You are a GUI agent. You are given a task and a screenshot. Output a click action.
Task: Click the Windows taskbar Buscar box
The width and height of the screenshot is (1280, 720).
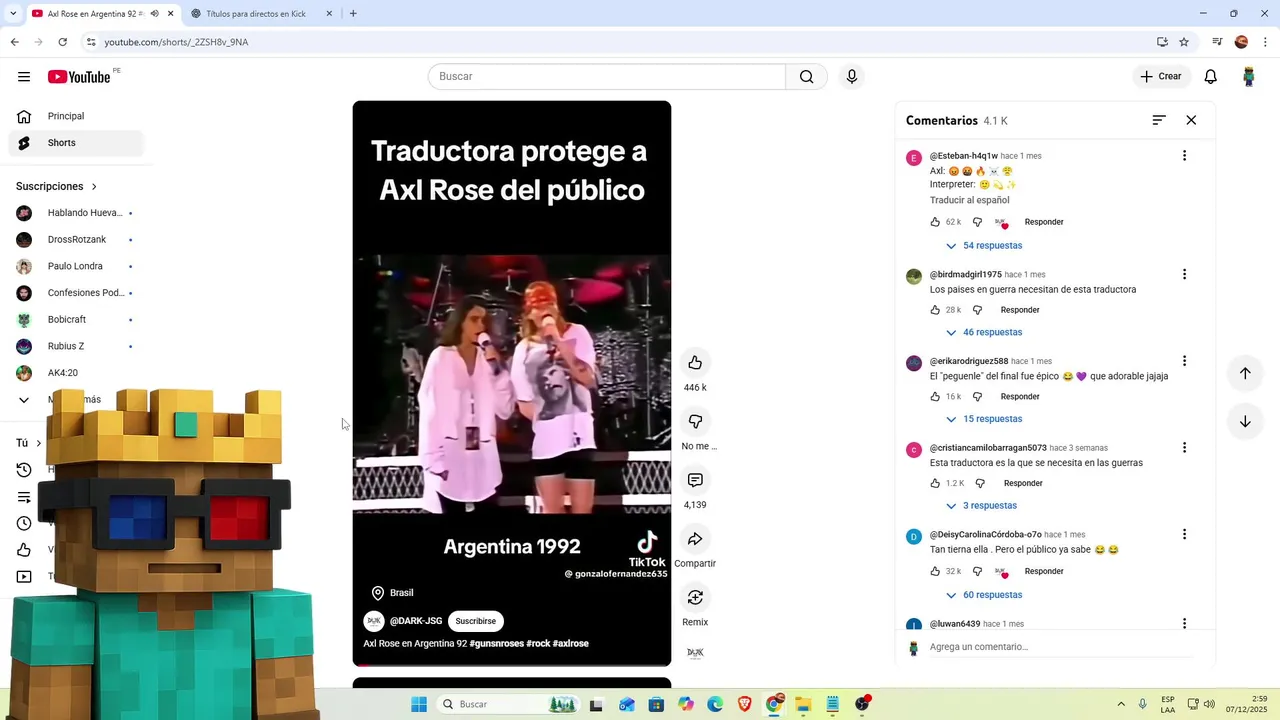pyautogui.click(x=510, y=704)
